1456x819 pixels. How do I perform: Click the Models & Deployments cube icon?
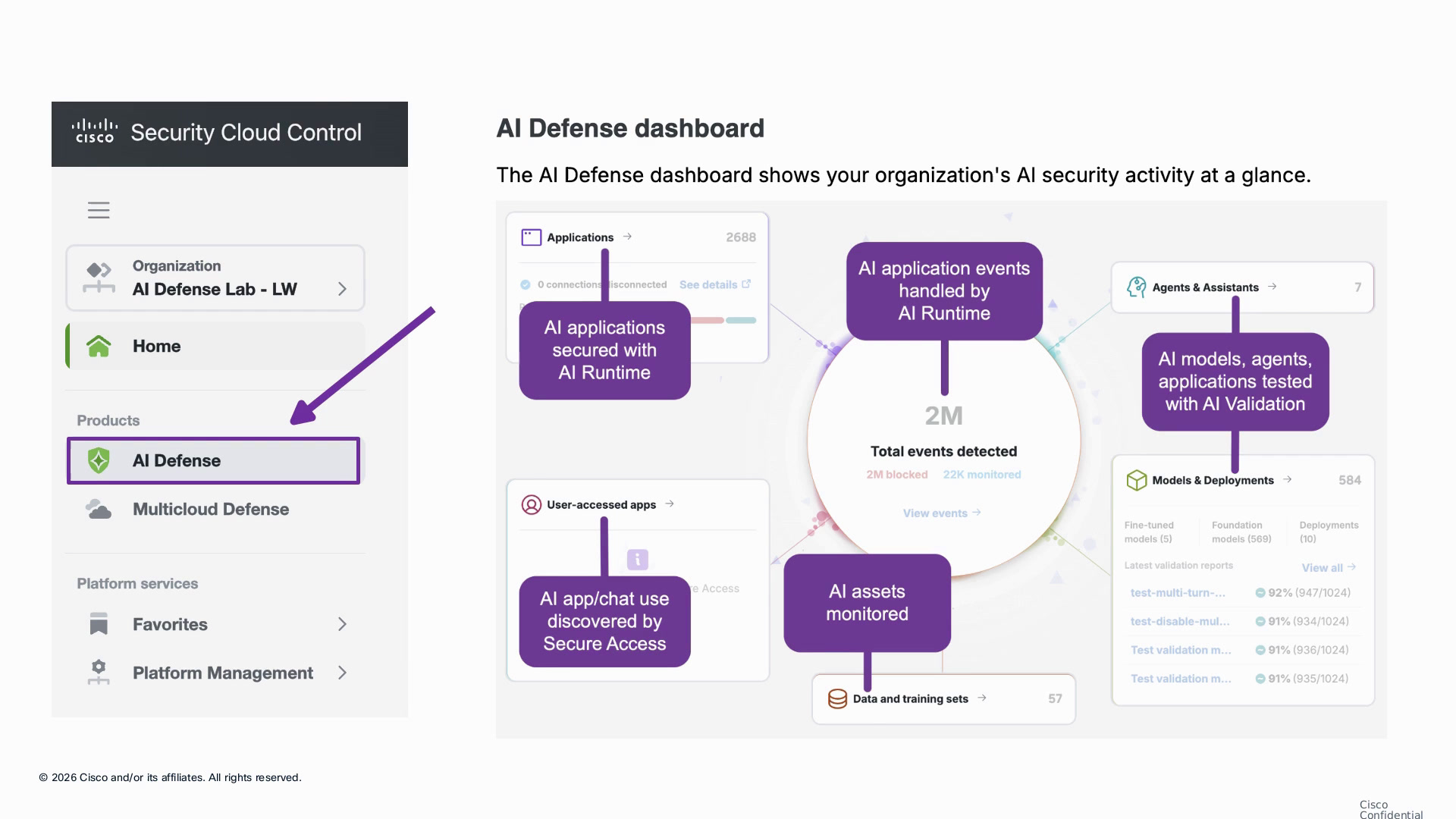click(x=1136, y=480)
